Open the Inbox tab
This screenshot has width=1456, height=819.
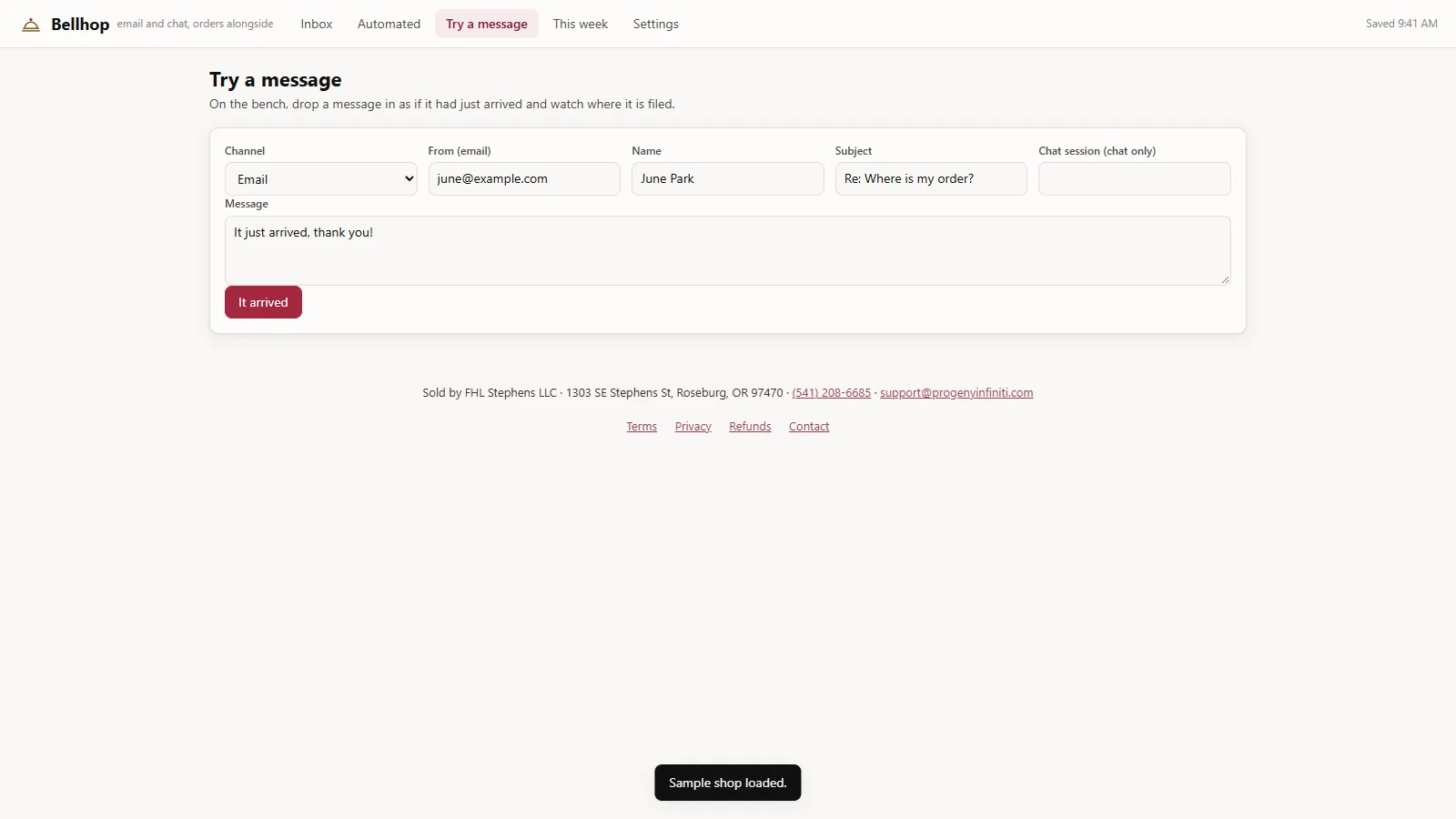(x=317, y=24)
